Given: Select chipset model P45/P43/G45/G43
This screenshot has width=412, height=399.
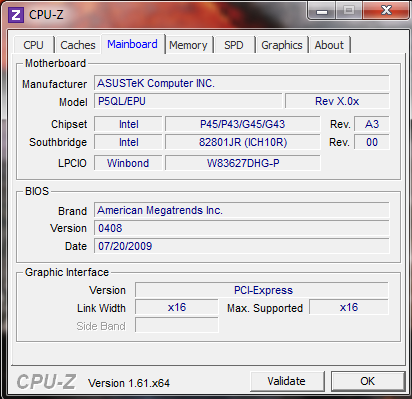Looking at the screenshot, I should tap(243, 124).
